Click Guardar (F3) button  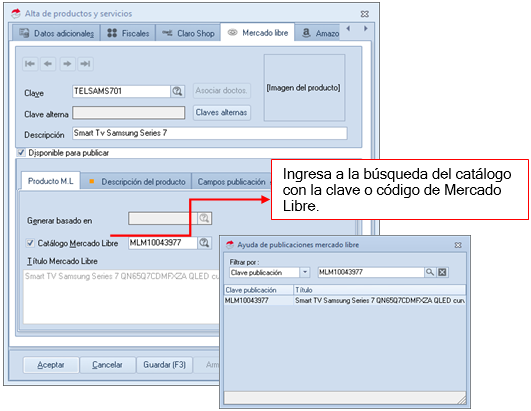165,365
